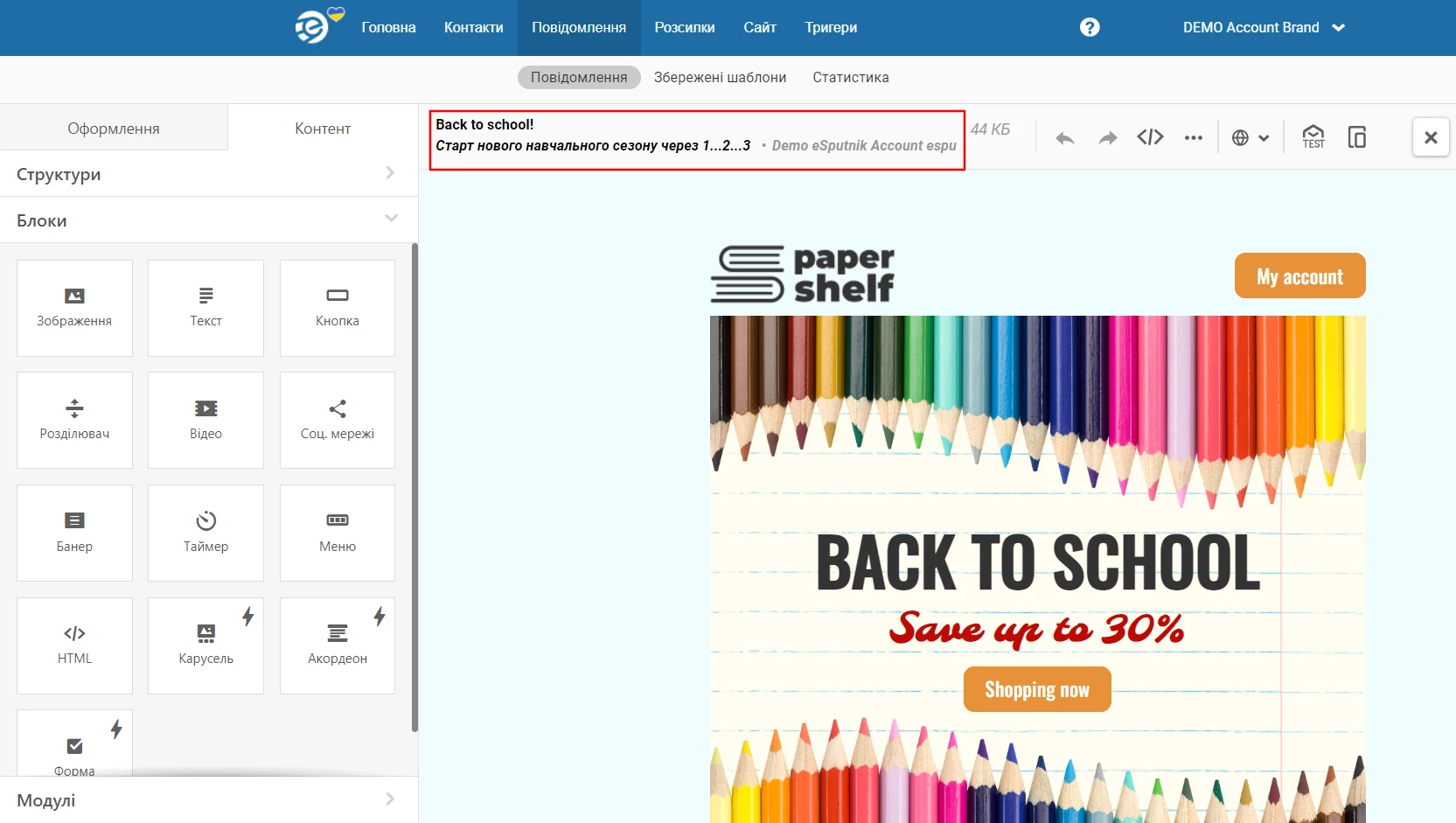
Task: Click the globe language icon
Action: point(1240,137)
